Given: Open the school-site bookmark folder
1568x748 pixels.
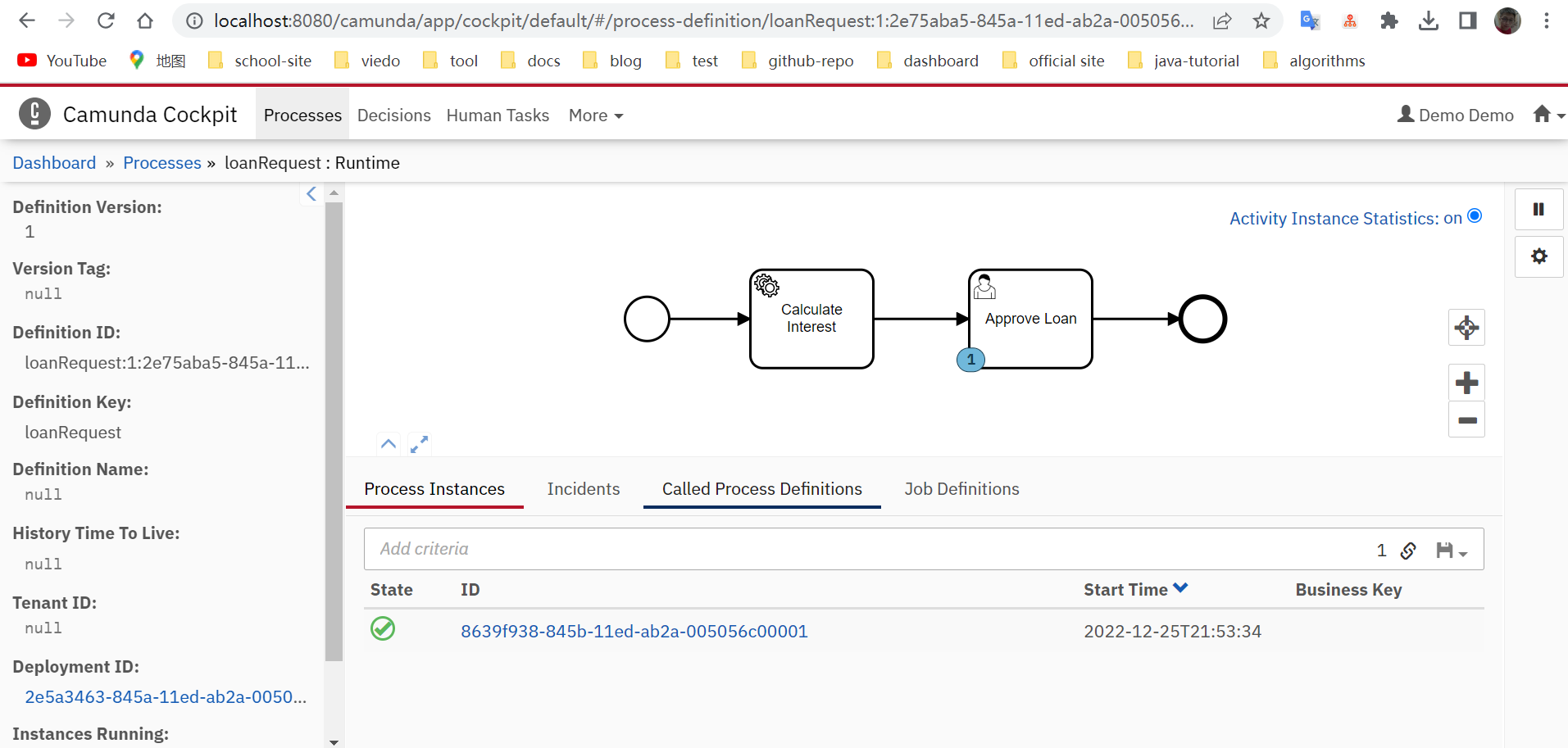Looking at the screenshot, I should tap(260, 61).
